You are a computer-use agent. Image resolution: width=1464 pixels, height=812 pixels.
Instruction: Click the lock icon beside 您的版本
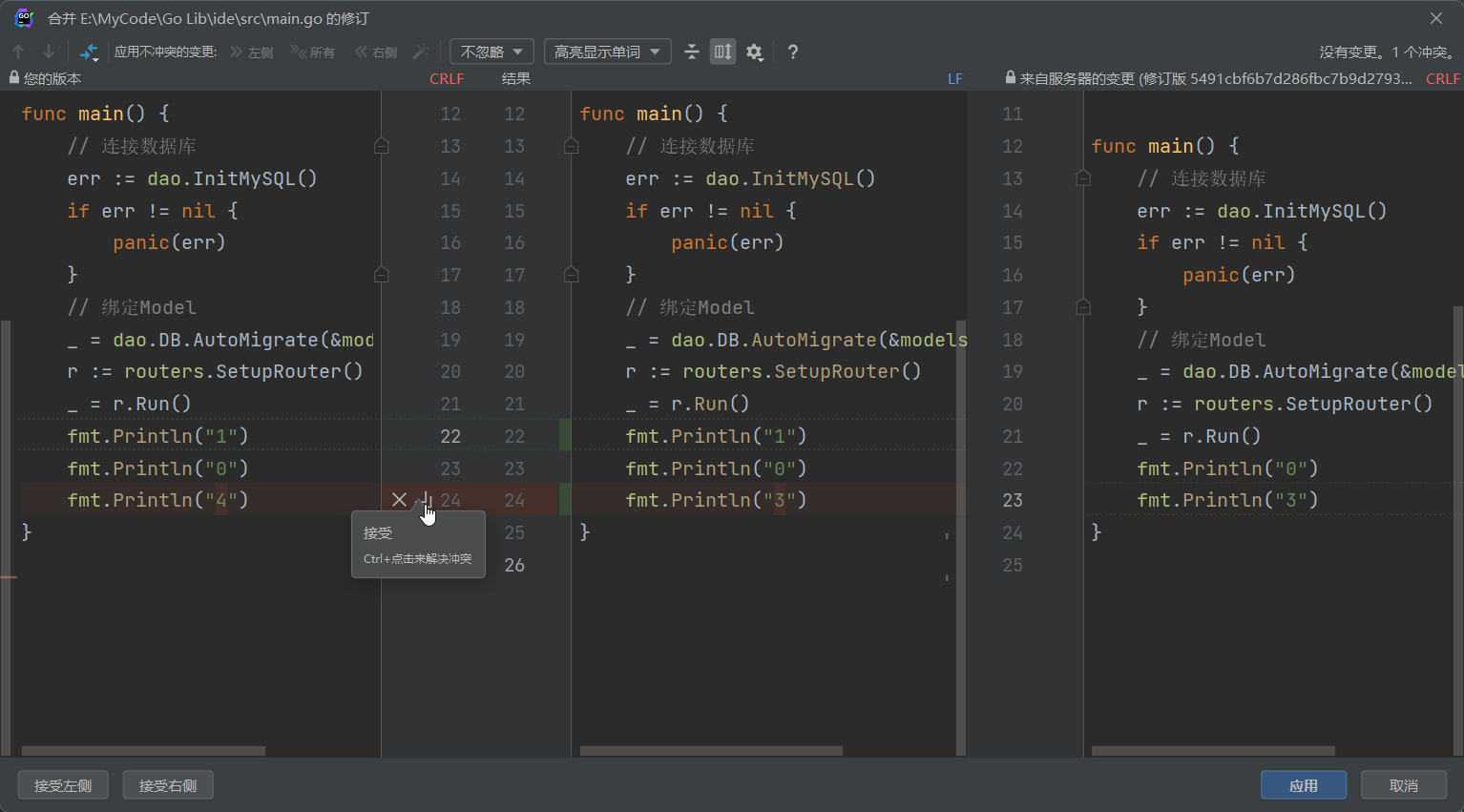[13, 78]
